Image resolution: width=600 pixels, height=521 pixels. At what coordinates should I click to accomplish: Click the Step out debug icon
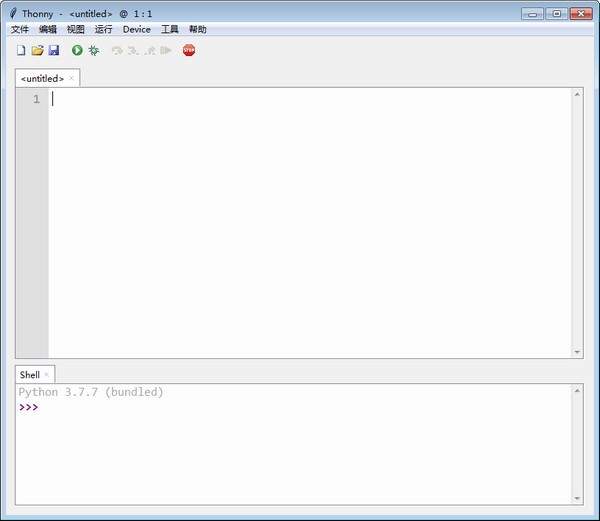point(150,50)
